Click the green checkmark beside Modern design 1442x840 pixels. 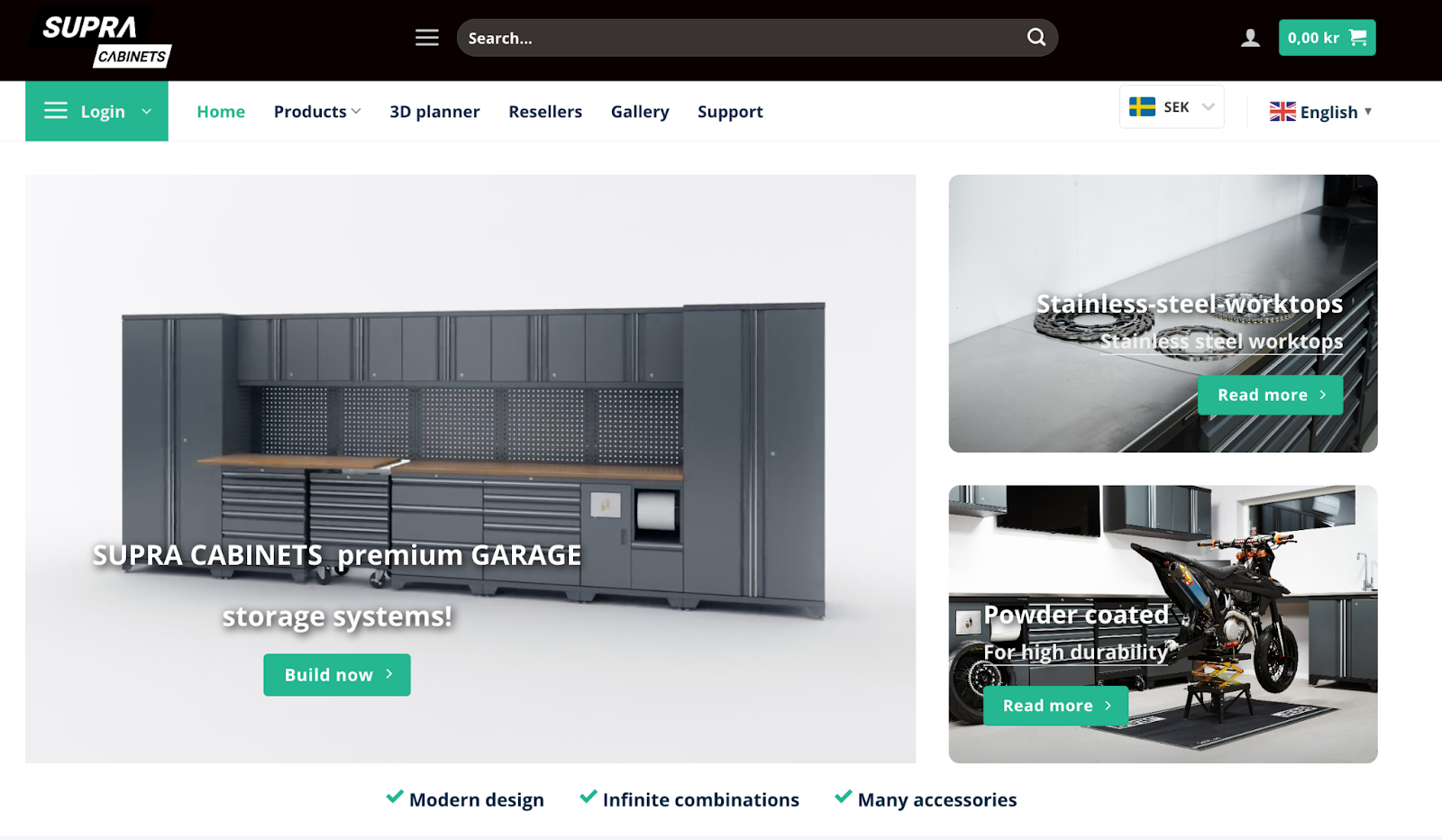pos(393,797)
